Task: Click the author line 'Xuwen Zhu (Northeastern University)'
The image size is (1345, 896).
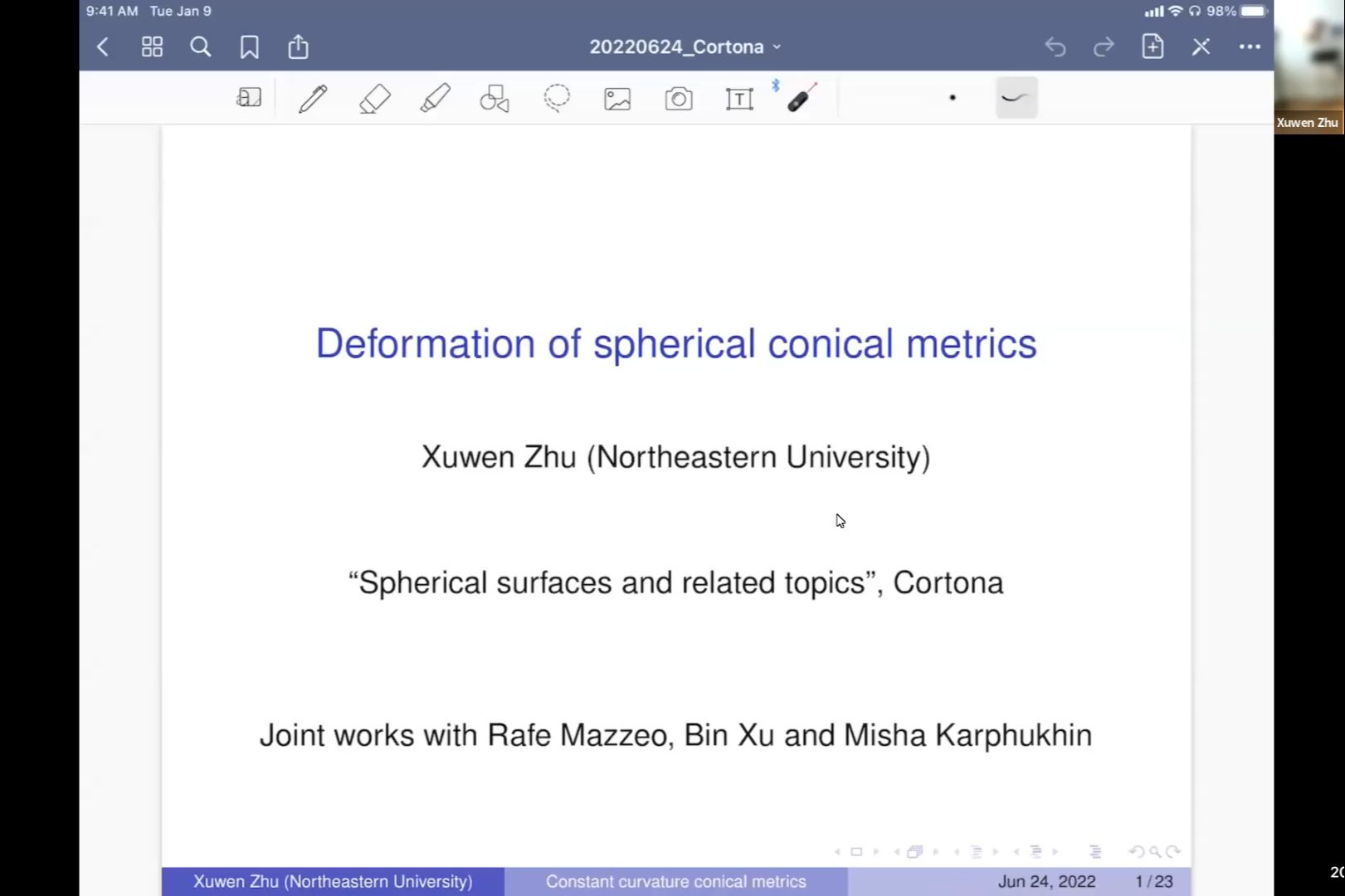Action: 676,457
